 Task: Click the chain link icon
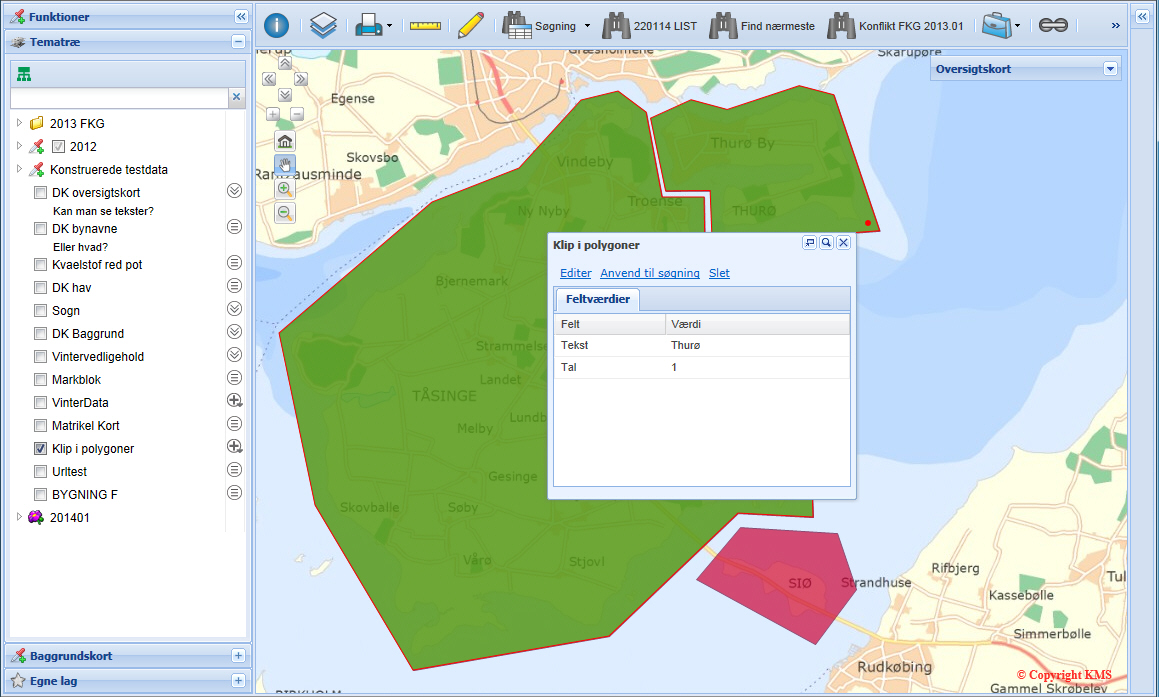1053,26
